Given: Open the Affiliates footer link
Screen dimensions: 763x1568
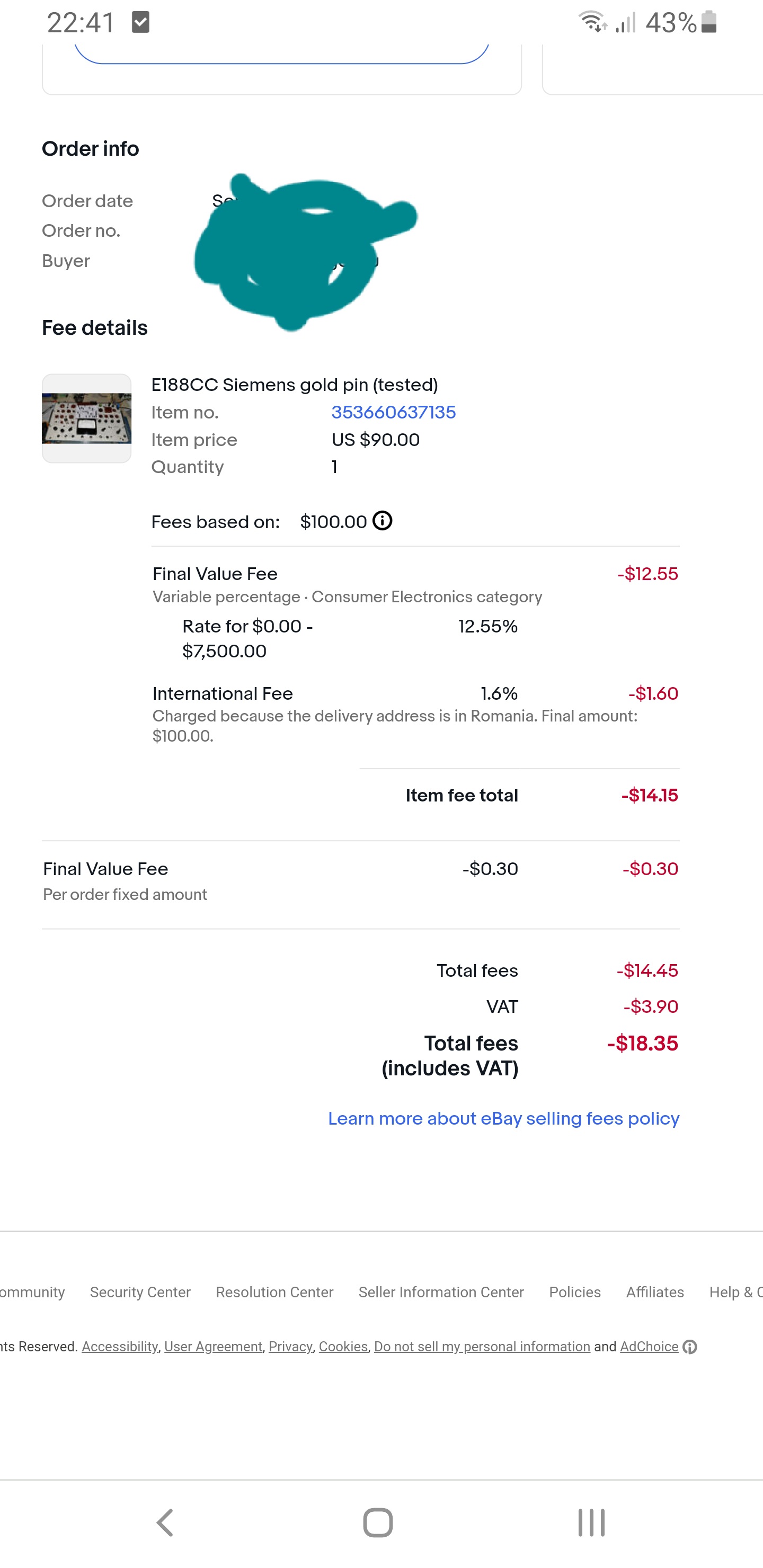Looking at the screenshot, I should click(x=655, y=1292).
